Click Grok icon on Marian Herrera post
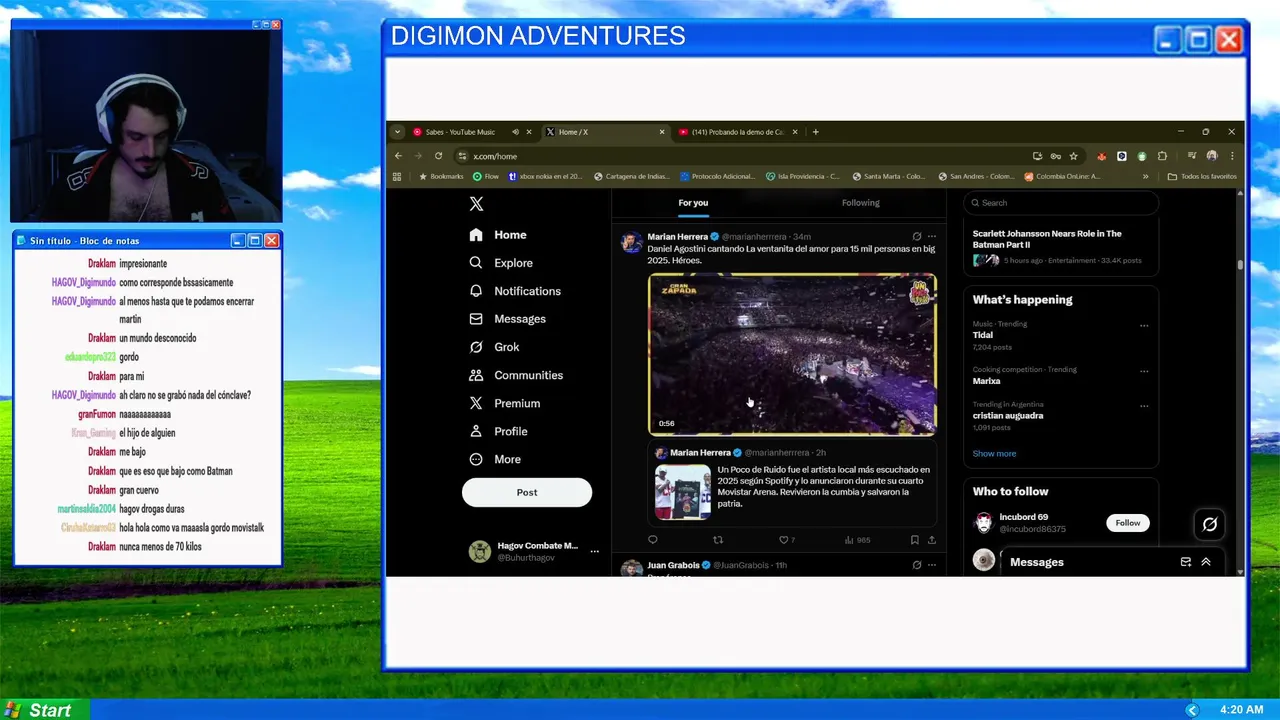1280x720 pixels. coord(917,237)
